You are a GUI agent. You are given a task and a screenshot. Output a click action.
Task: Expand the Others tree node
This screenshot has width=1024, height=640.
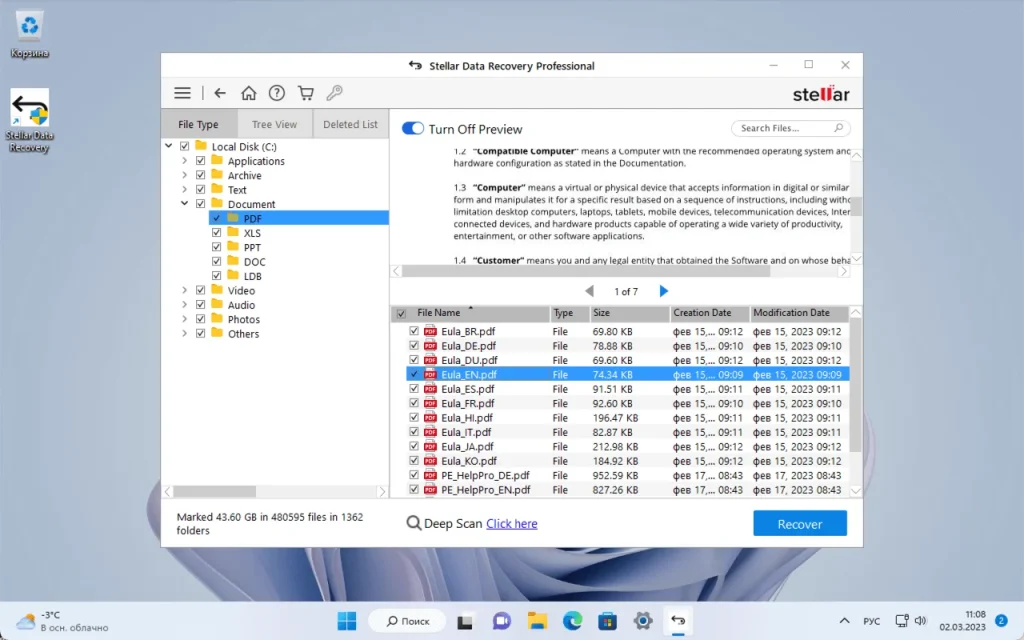184,333
